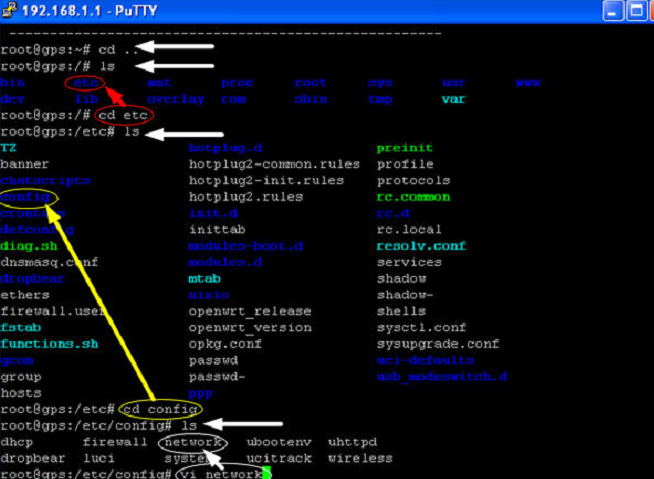Click the green terminal cursor block

tap(267, 473)
